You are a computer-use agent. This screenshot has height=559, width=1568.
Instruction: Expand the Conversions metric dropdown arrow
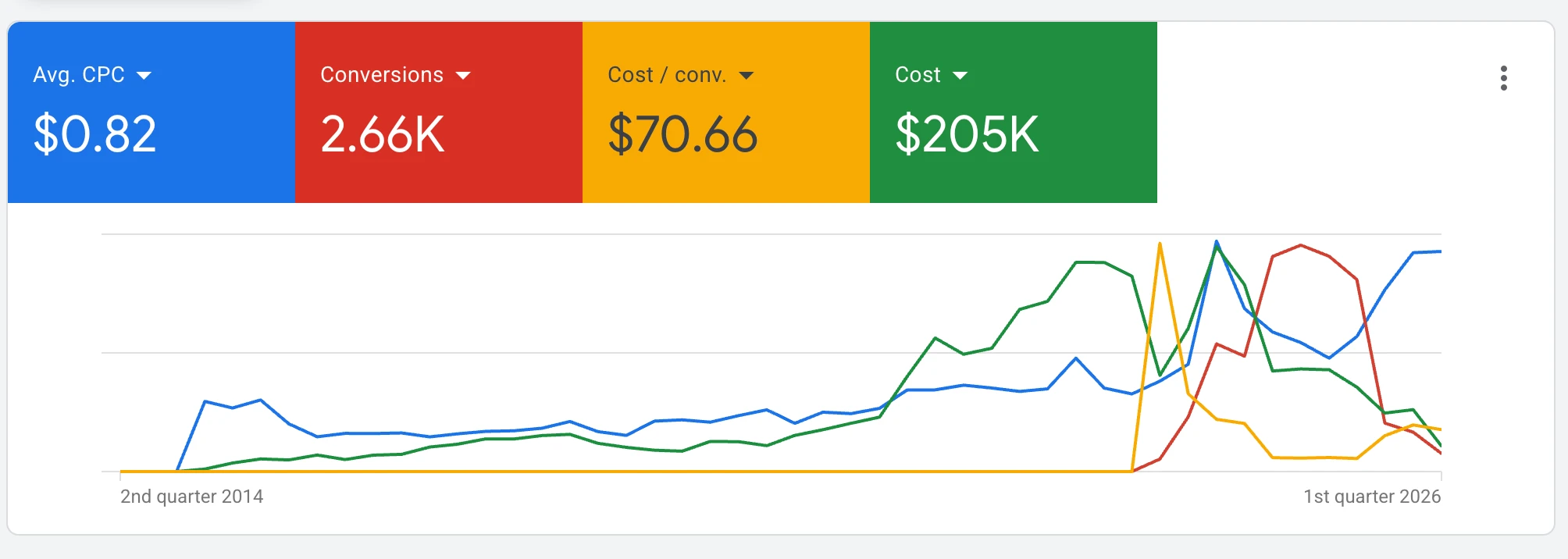click(x=463, y=76)
